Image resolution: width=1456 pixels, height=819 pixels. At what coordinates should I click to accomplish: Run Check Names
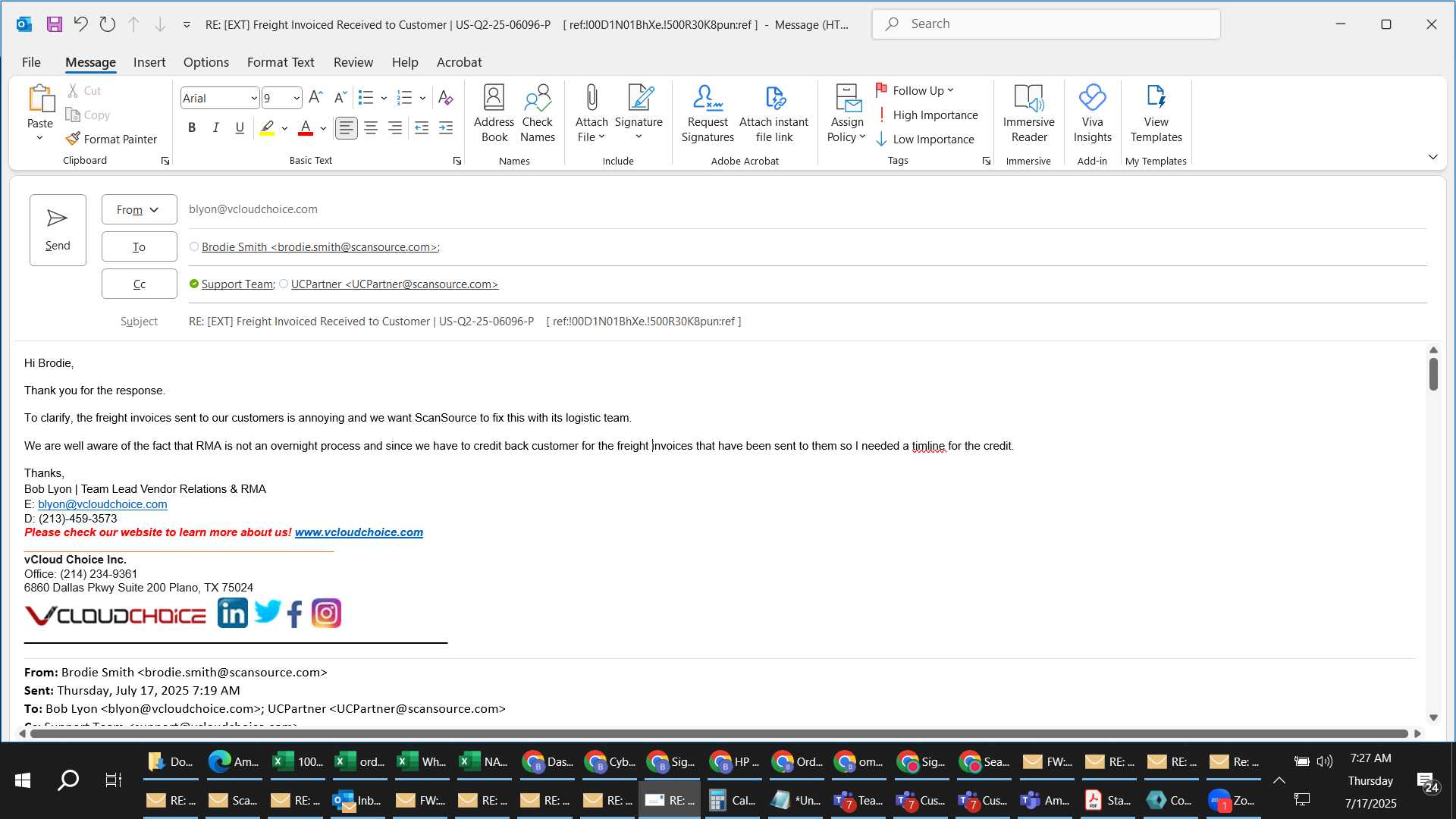click(x=538, y=114)
